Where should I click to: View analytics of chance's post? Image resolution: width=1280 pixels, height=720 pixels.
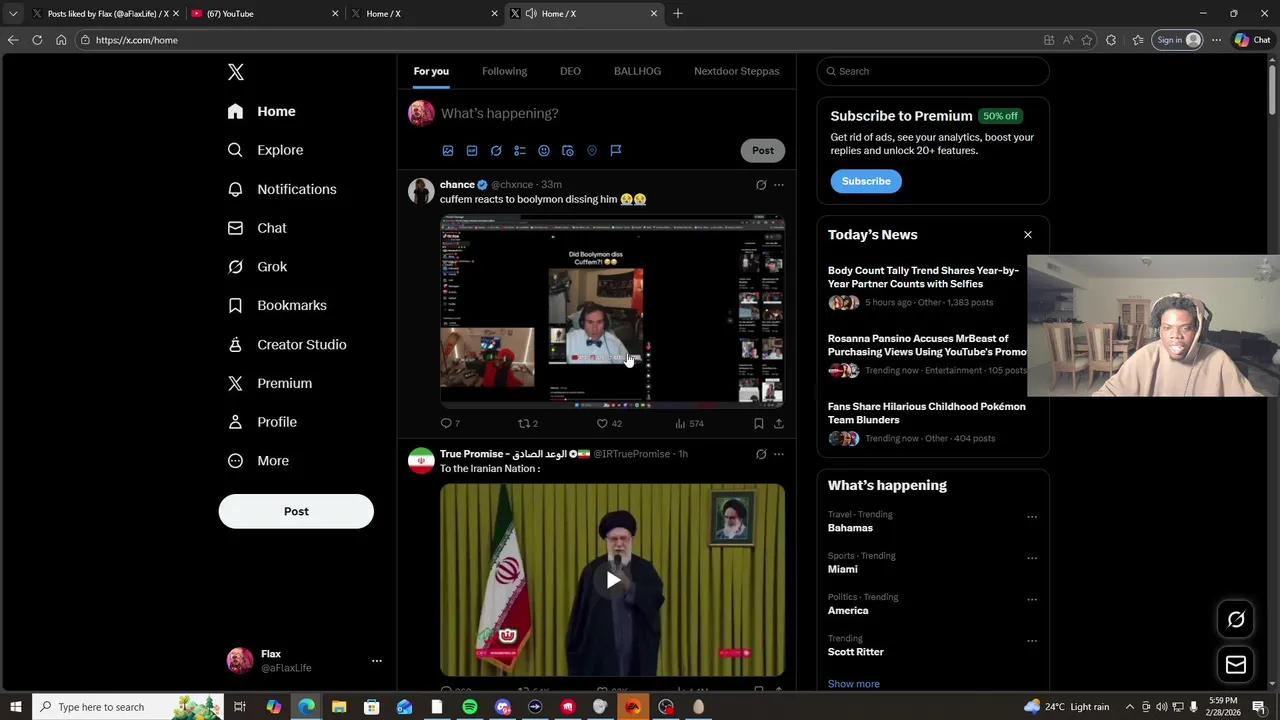[689, 424]
